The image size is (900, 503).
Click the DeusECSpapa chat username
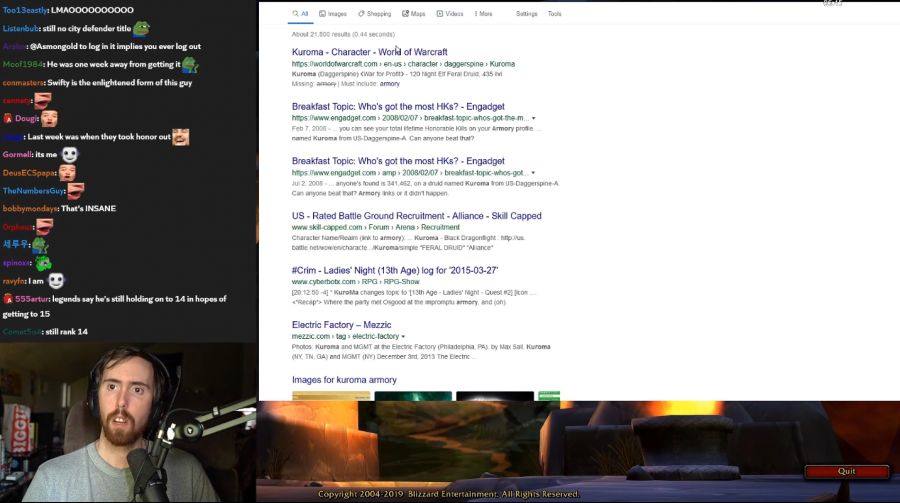pos(29,173)
